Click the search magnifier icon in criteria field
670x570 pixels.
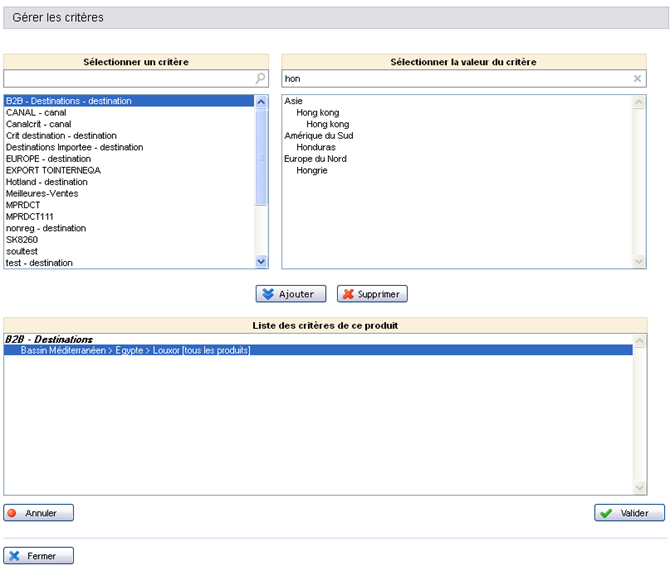[x=260, y=78]
